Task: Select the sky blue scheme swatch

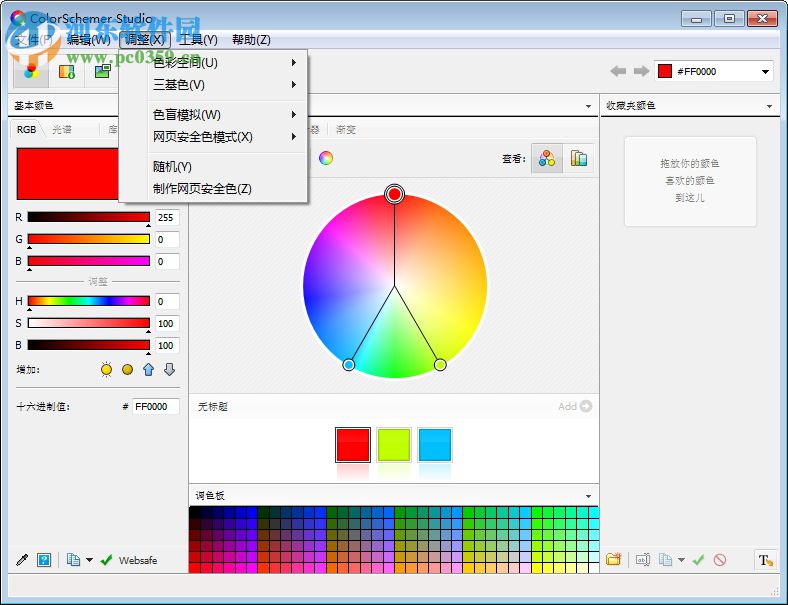Action: [x=435, y=445]
